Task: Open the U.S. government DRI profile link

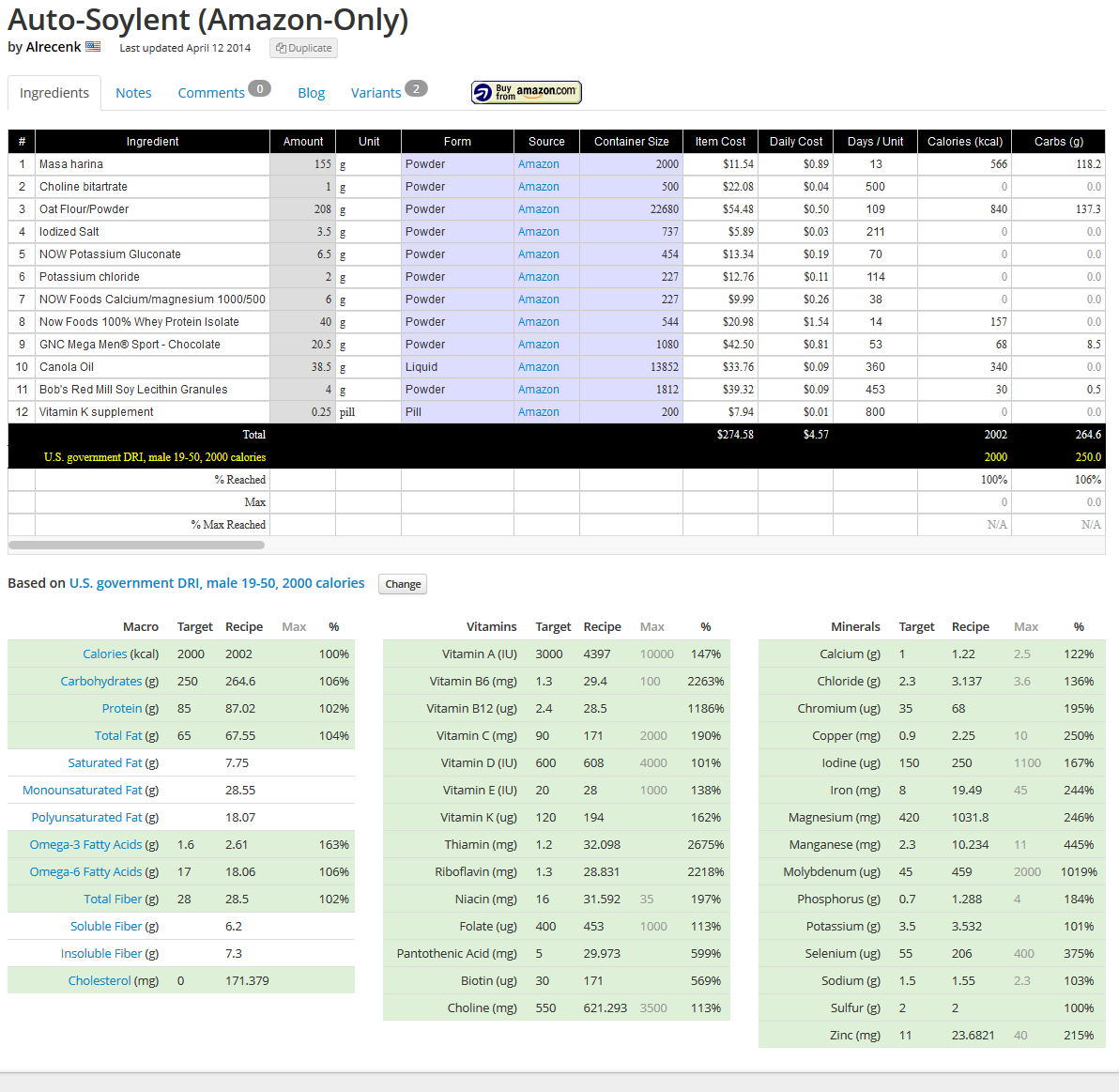Action: pos(217,583)
